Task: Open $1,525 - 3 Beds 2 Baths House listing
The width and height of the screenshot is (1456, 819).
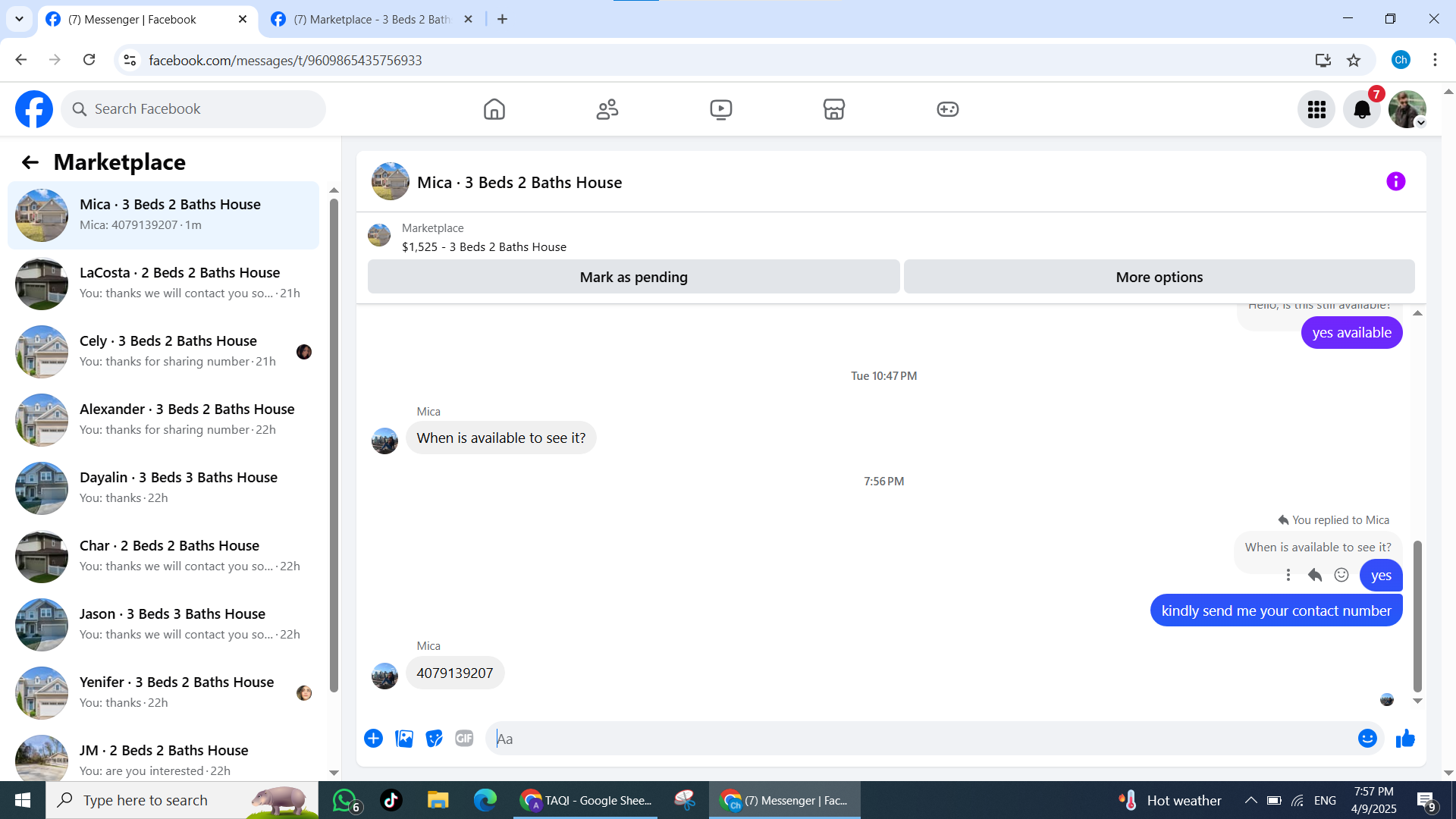Action: point(484,247)
